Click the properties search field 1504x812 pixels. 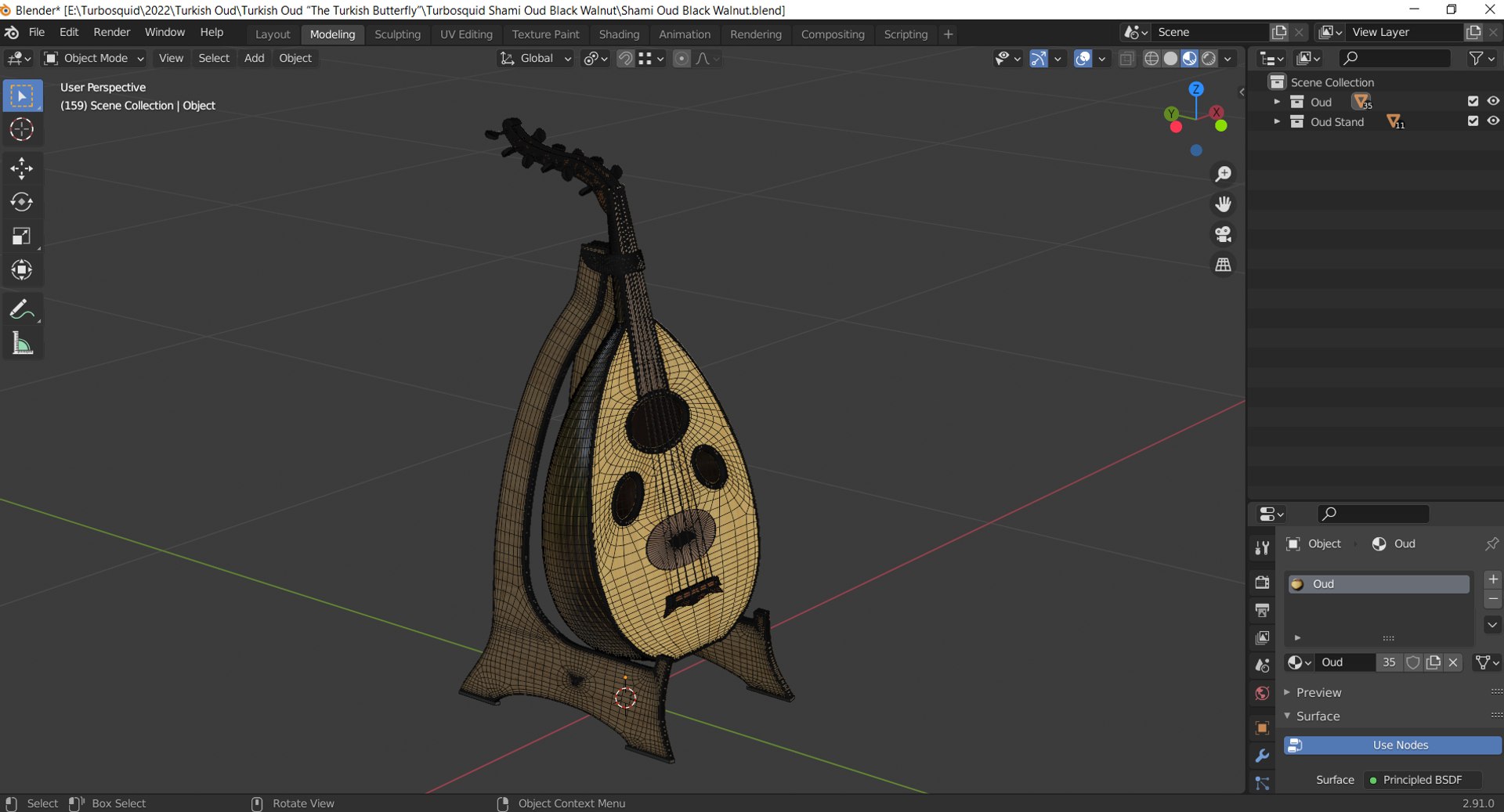coord(1374,514)
